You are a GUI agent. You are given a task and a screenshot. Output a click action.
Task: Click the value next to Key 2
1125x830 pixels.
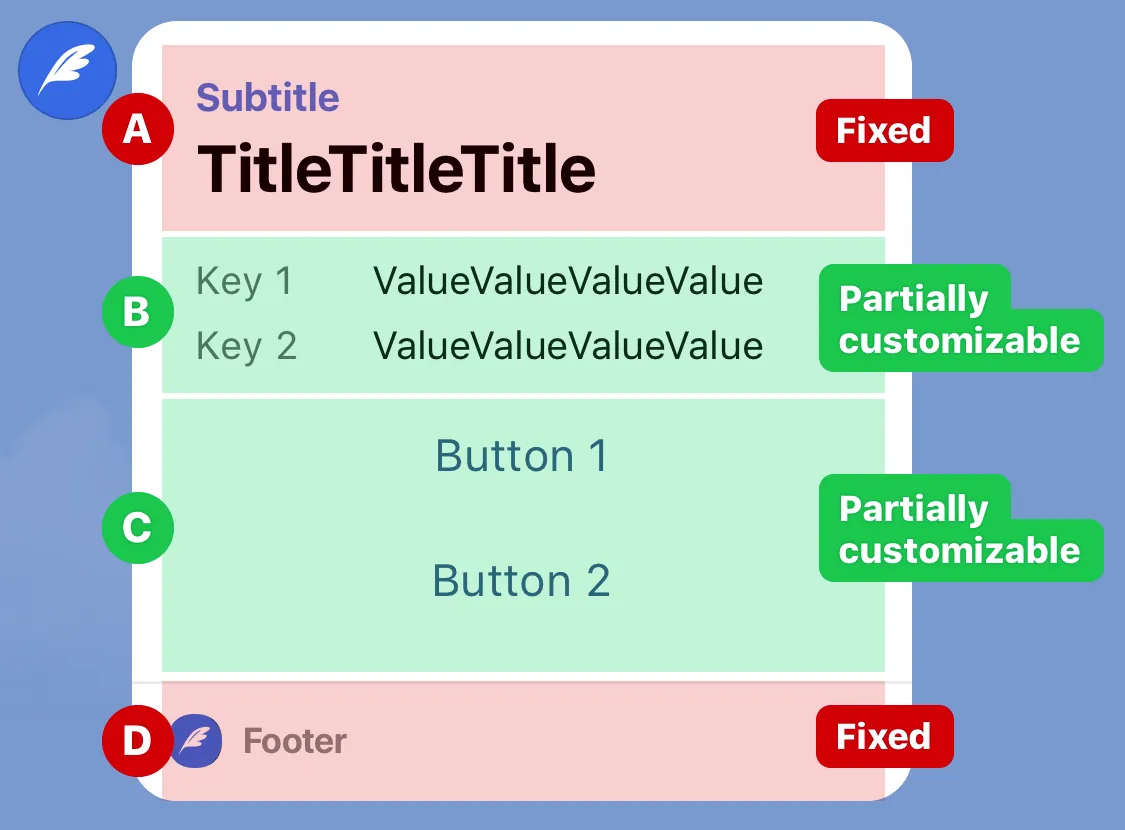coord(568,346)
